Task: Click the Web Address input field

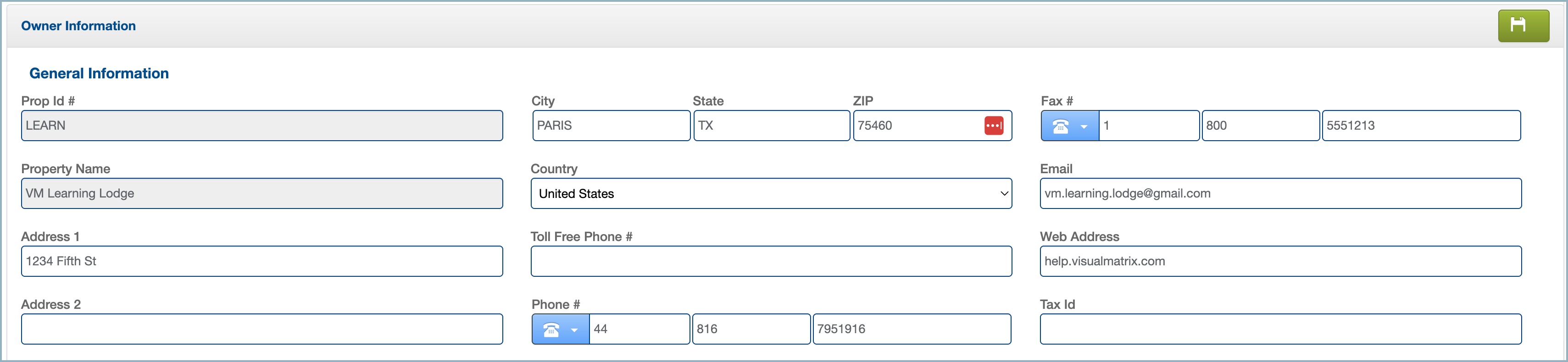Action: [x=1280, y=262]
